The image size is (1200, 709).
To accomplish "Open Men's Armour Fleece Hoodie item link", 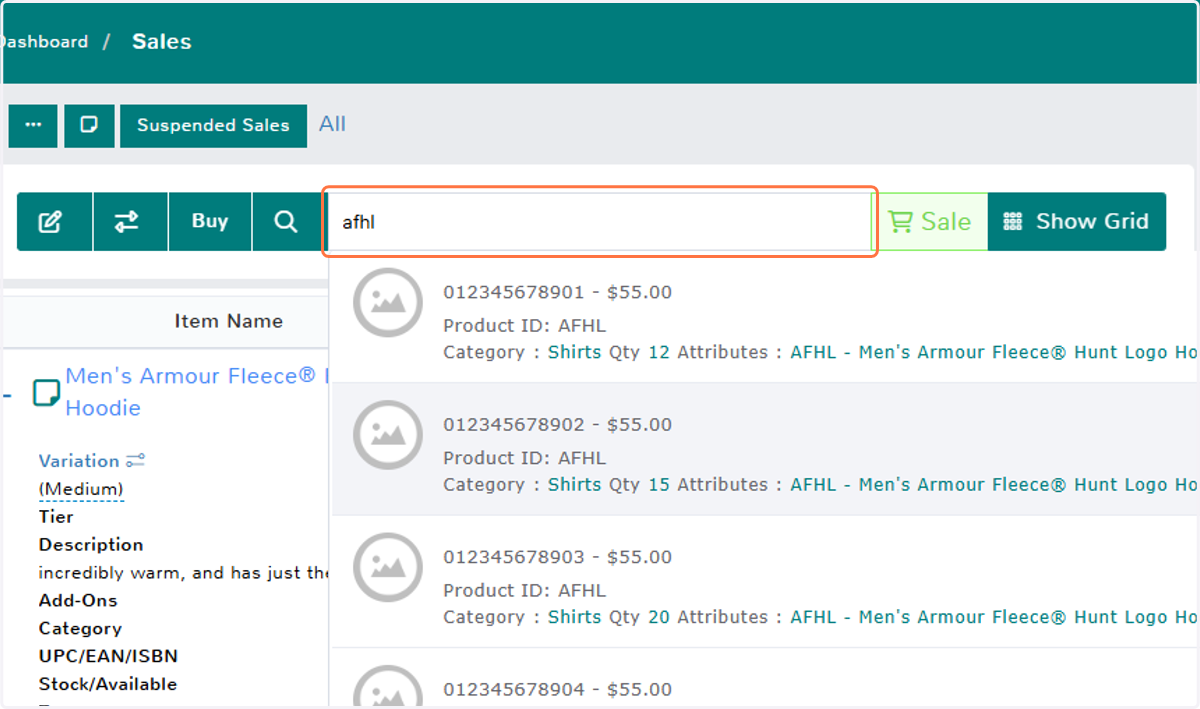I will pyautogui.click(x=196, y=392).
